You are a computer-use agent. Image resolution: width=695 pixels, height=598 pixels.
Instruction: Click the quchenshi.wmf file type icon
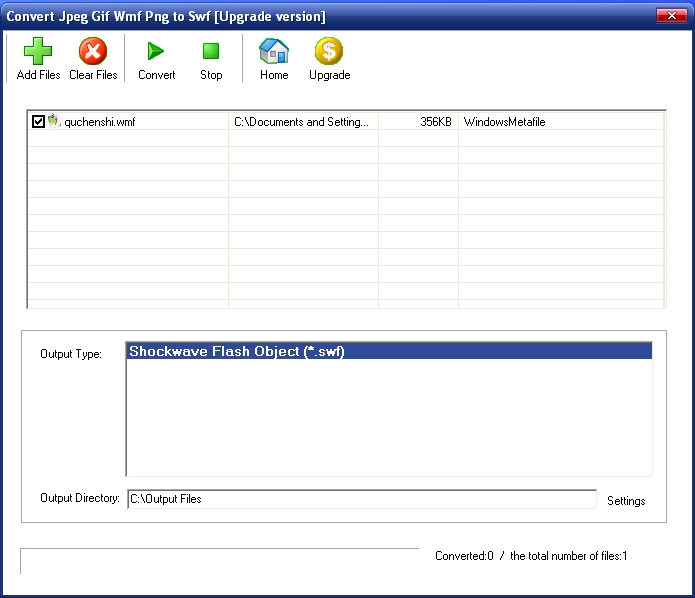pyautogui.click(x=54, y=121)
